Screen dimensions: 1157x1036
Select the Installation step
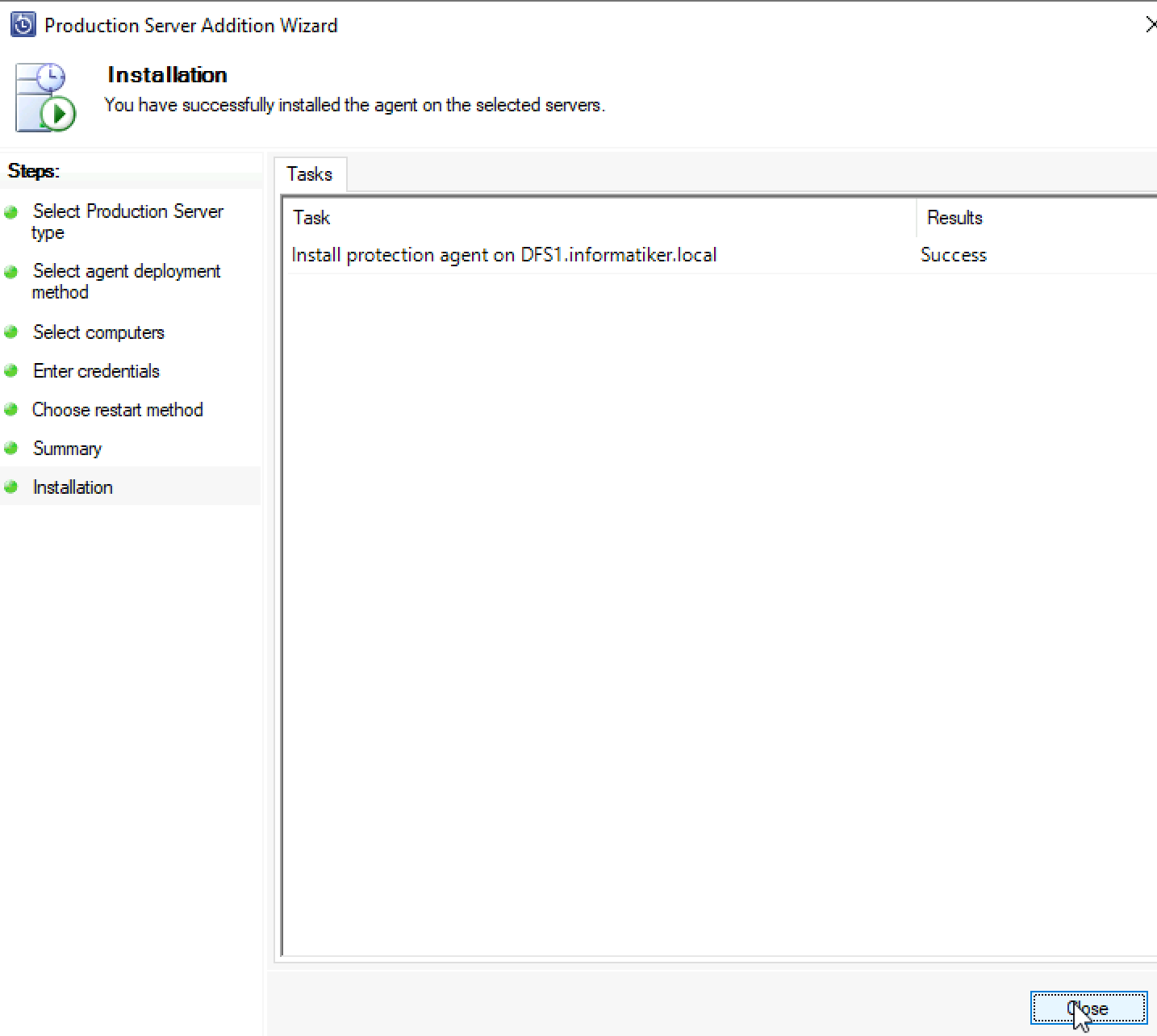point(73,487)
